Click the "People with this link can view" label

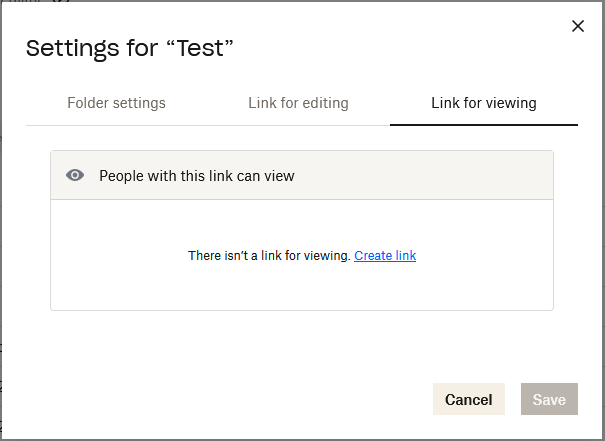[196, 176]
